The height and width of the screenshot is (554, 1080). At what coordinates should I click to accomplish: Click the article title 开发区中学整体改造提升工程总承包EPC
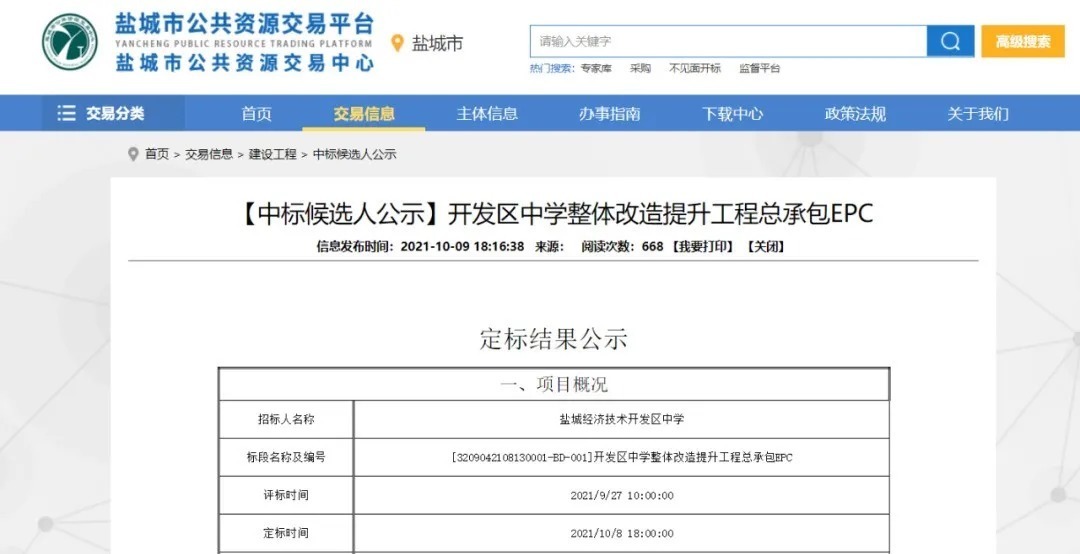(x=660, y=214)
